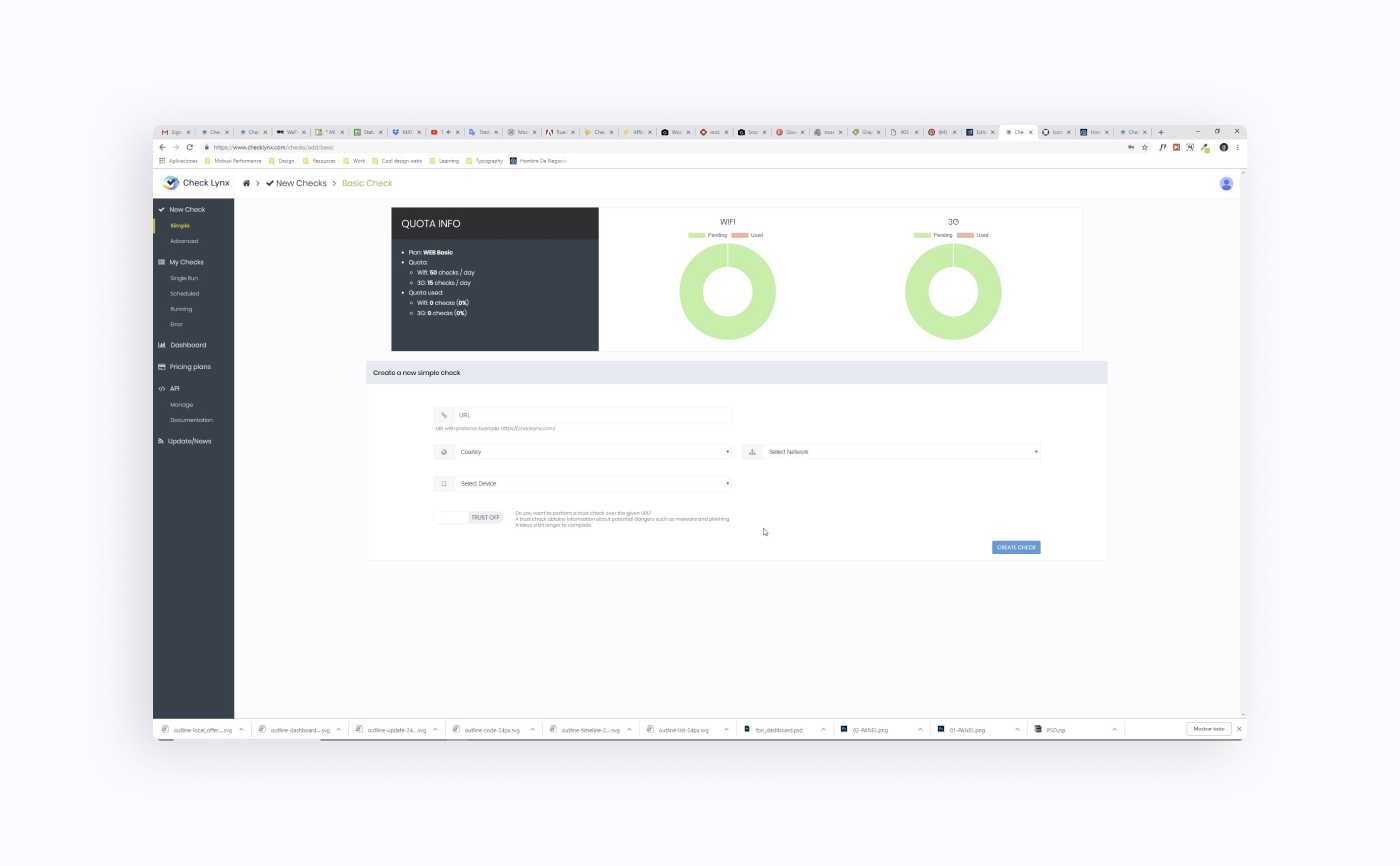
Task: Toggle the WIFI chart Pending legend item
Action: click(708, 235)
